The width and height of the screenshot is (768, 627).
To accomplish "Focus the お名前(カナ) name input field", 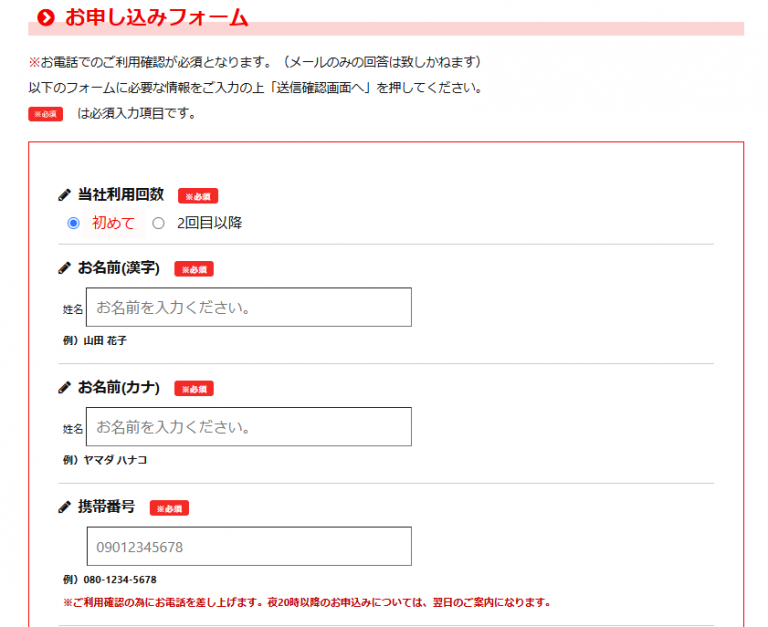I will click(x=249, y=427).
